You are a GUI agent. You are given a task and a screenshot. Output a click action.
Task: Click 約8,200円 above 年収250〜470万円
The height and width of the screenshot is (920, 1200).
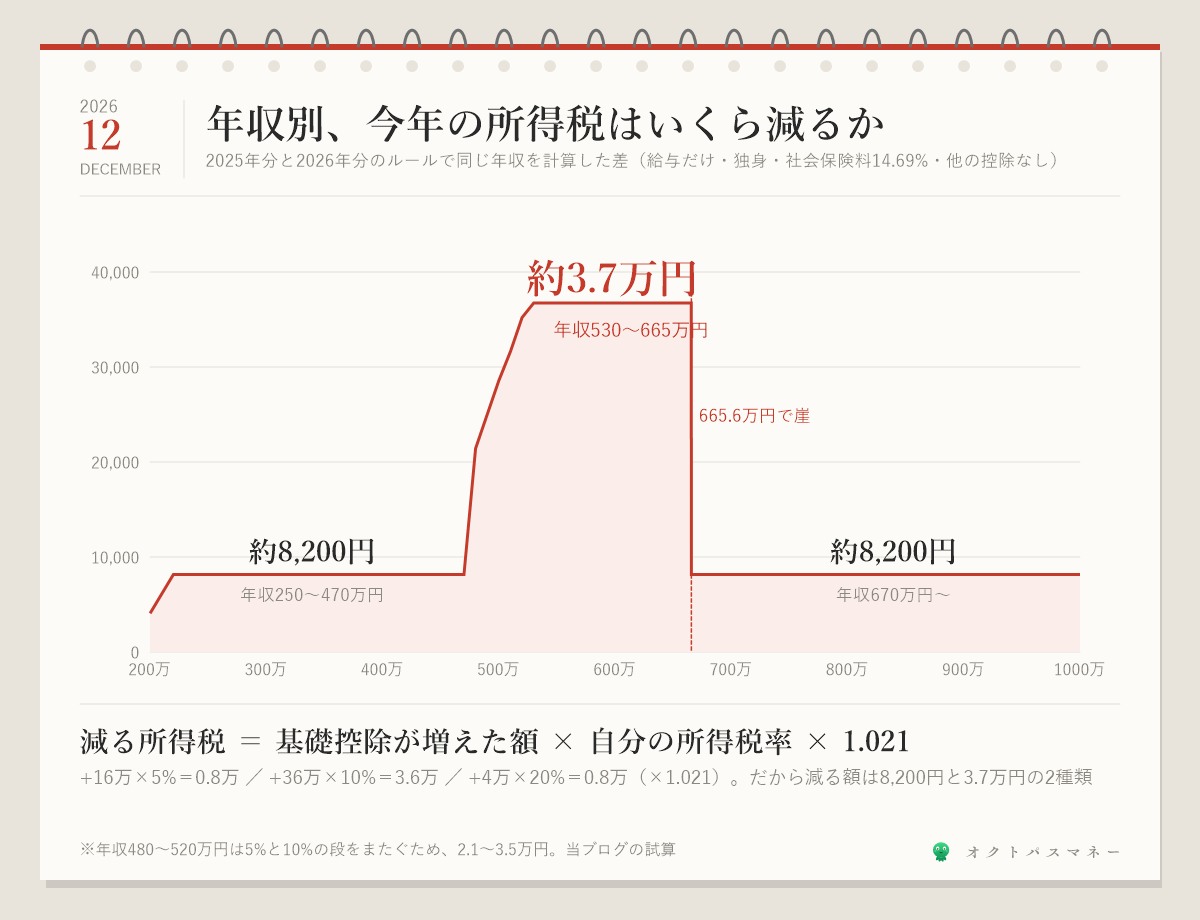pos(312,551)
